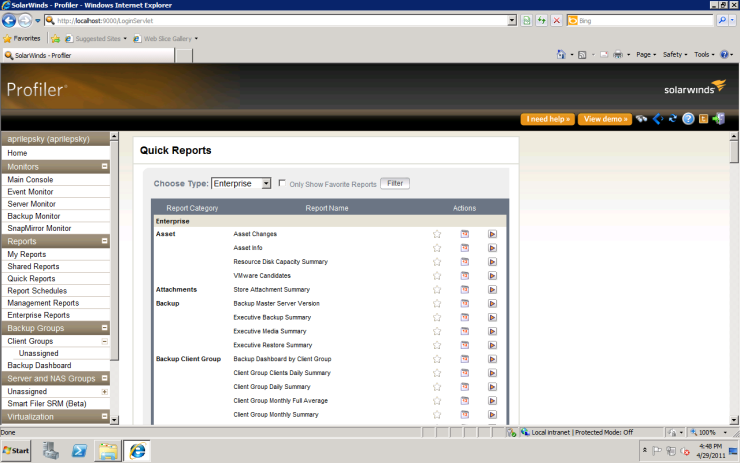
Task: Open the Page menu
Action: (646, 55)
